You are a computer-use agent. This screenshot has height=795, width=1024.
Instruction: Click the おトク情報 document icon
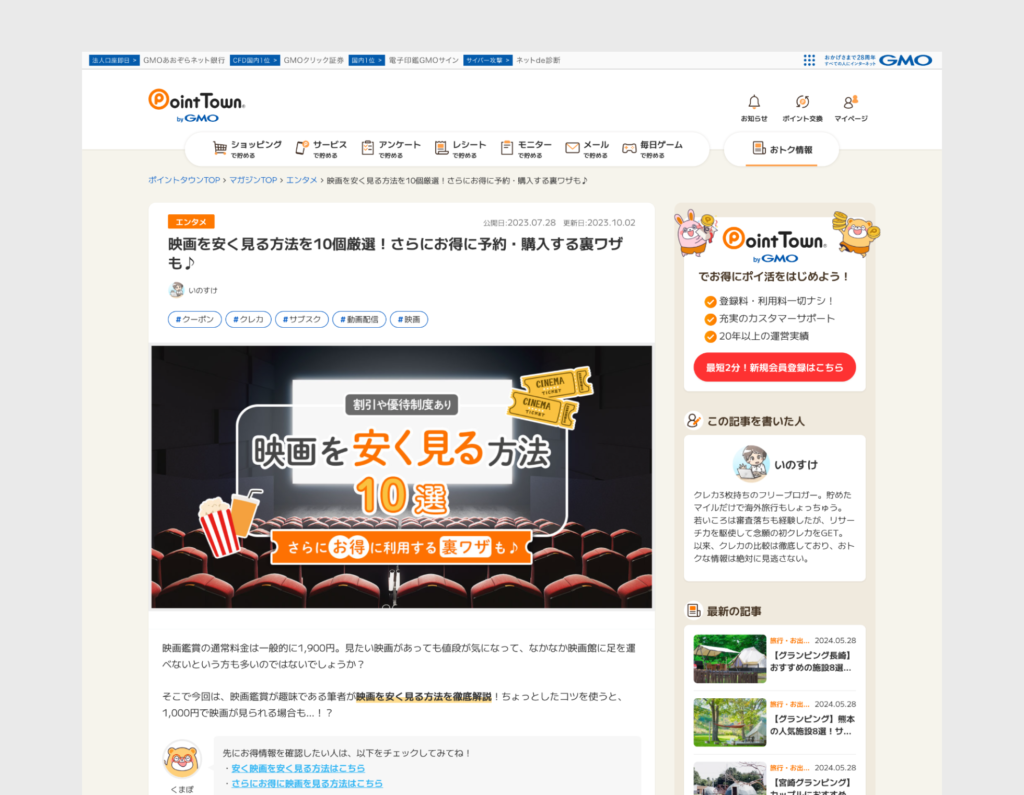point(758,148)
